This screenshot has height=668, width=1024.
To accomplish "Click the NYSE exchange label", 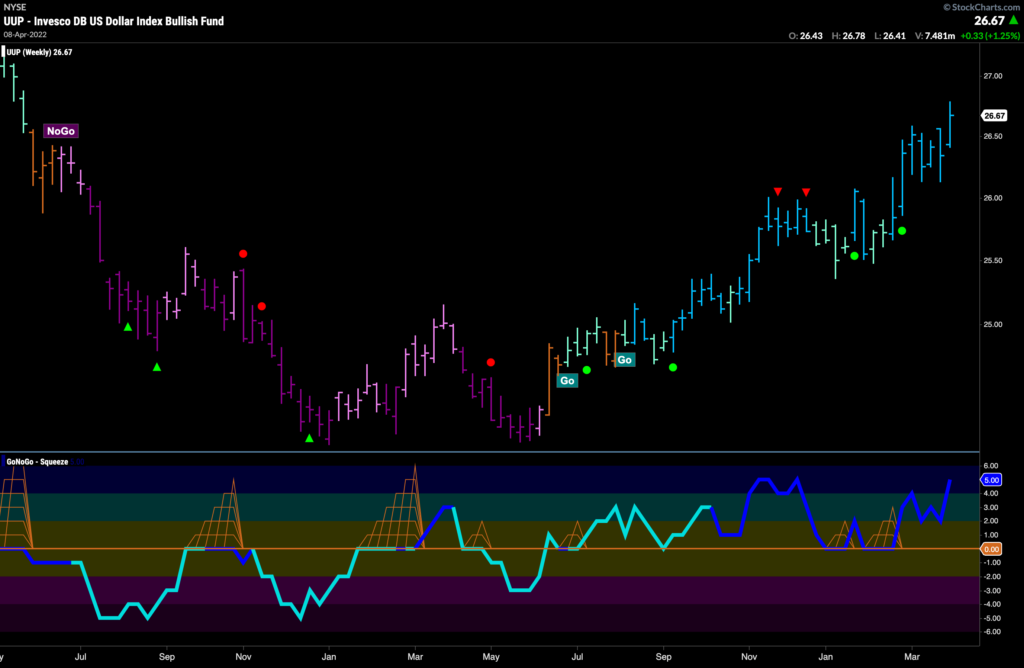I will 15,7.
